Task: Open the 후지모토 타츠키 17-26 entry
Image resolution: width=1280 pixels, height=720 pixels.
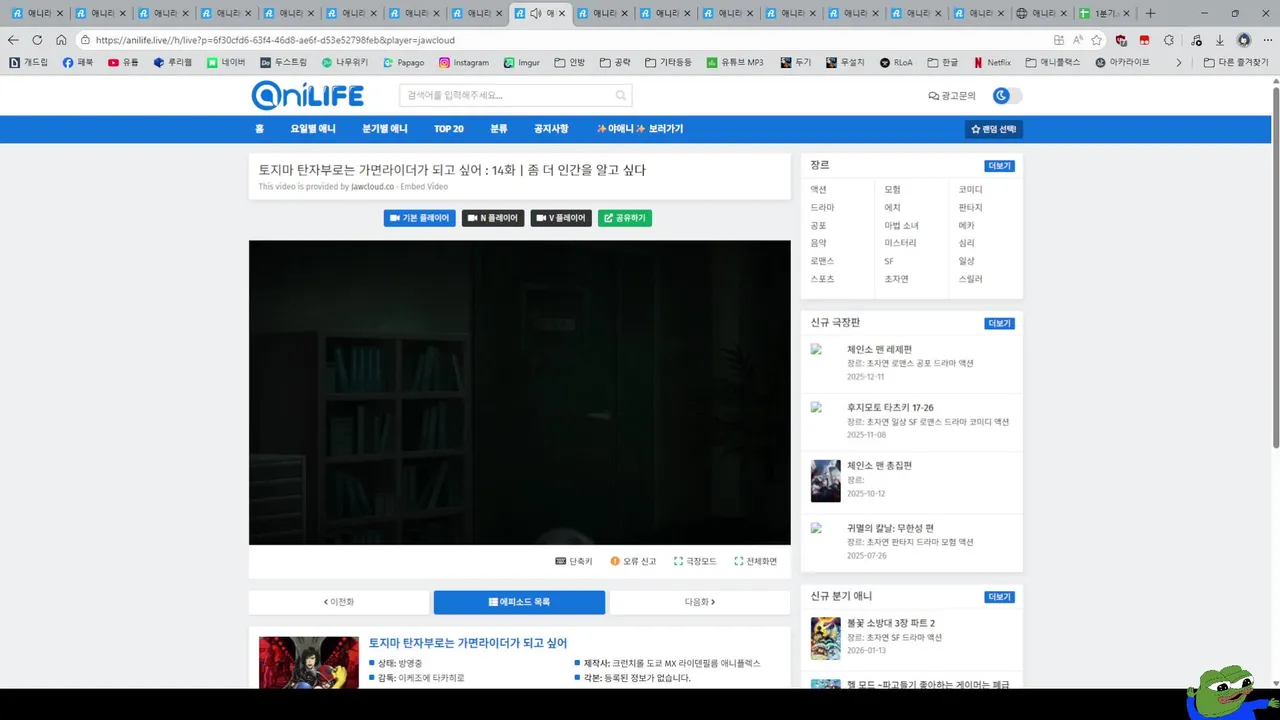Action: 891,408
